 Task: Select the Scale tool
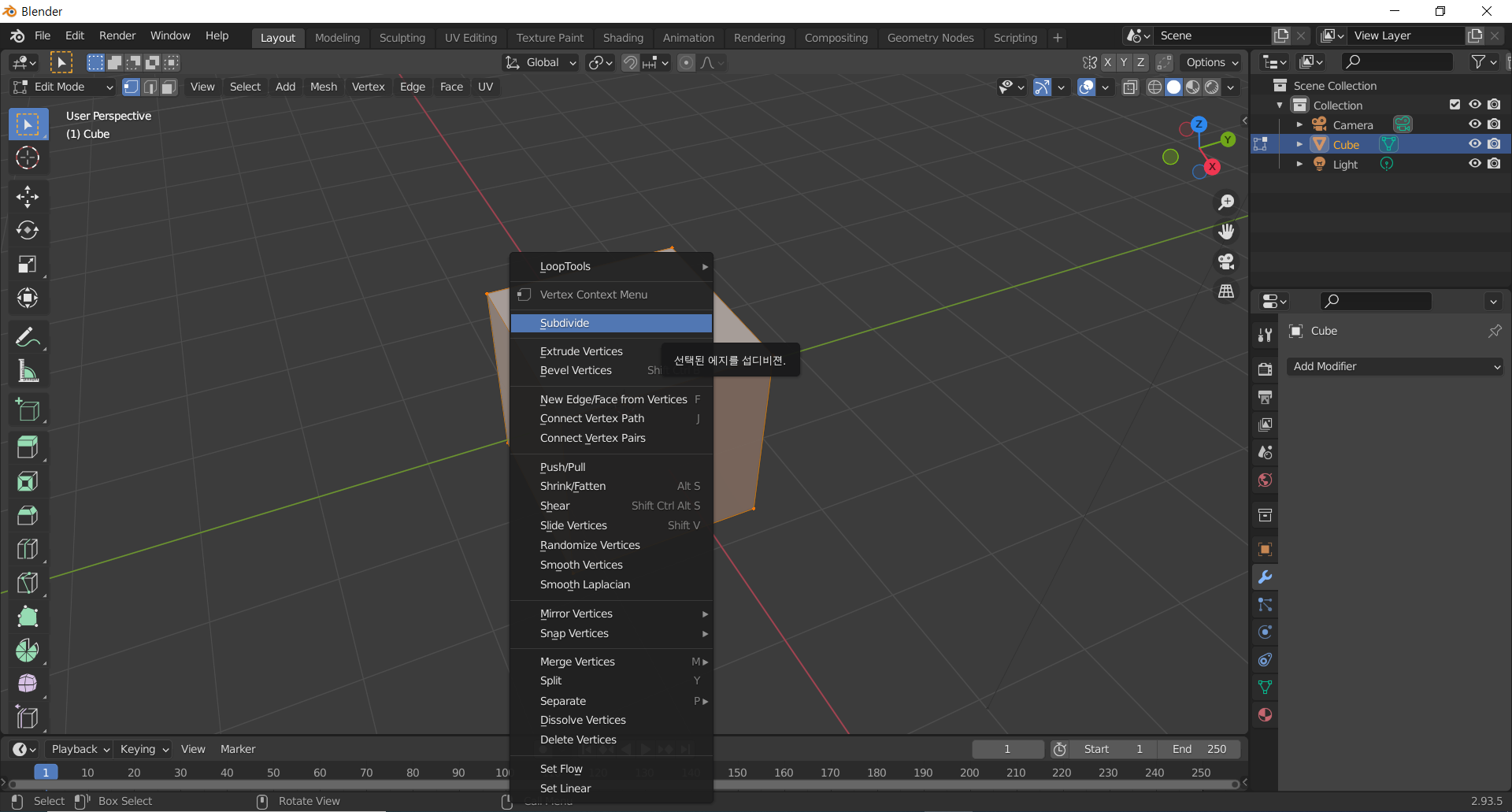pyautogui.click(x=28, y=264)
